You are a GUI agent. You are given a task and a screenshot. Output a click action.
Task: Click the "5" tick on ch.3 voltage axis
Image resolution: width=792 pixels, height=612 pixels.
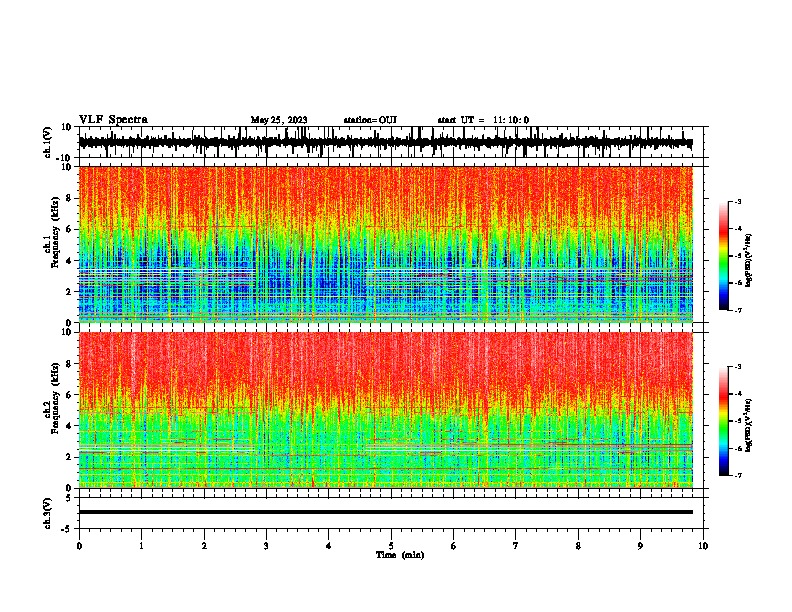tap(69, 498)
